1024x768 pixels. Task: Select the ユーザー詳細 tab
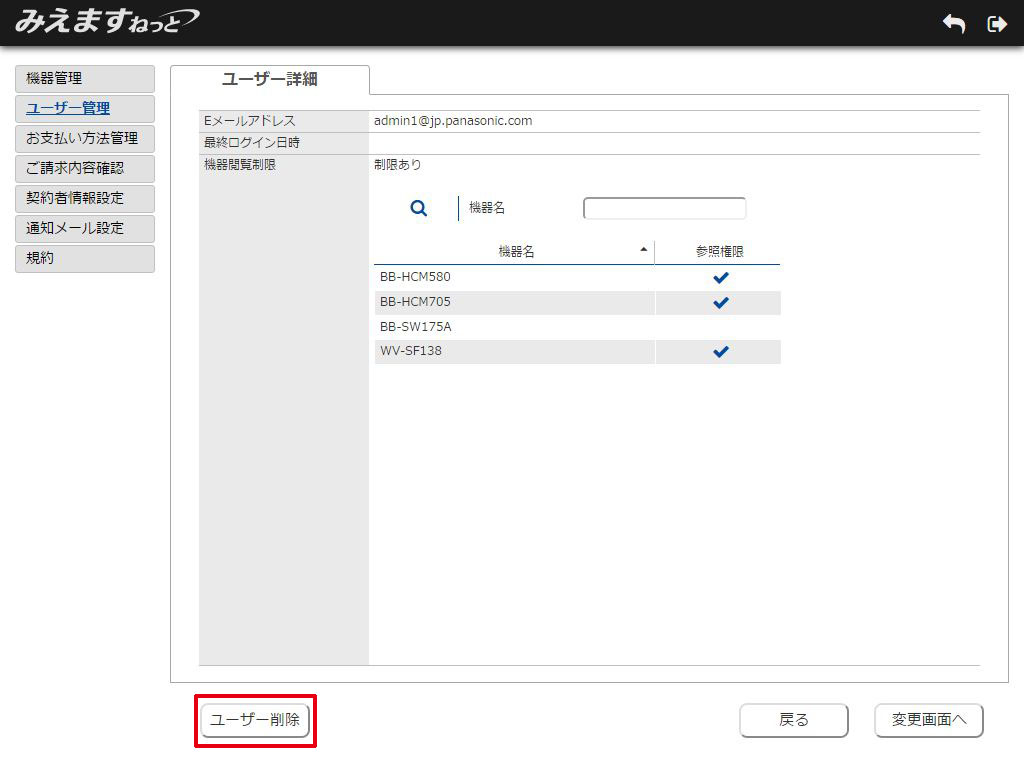[x=269, y=79]
